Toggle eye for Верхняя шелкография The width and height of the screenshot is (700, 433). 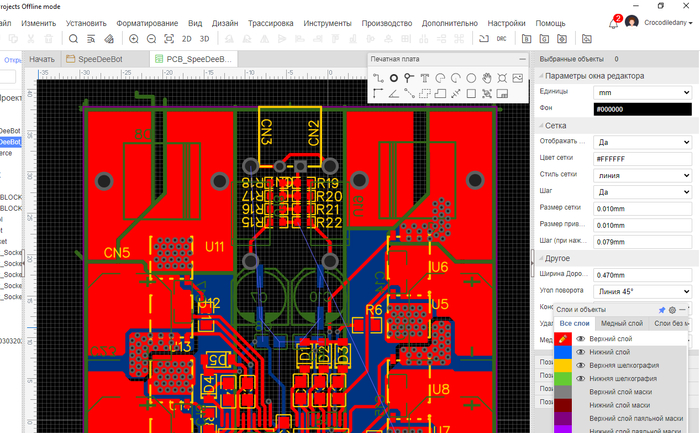(x=580, y=365)
